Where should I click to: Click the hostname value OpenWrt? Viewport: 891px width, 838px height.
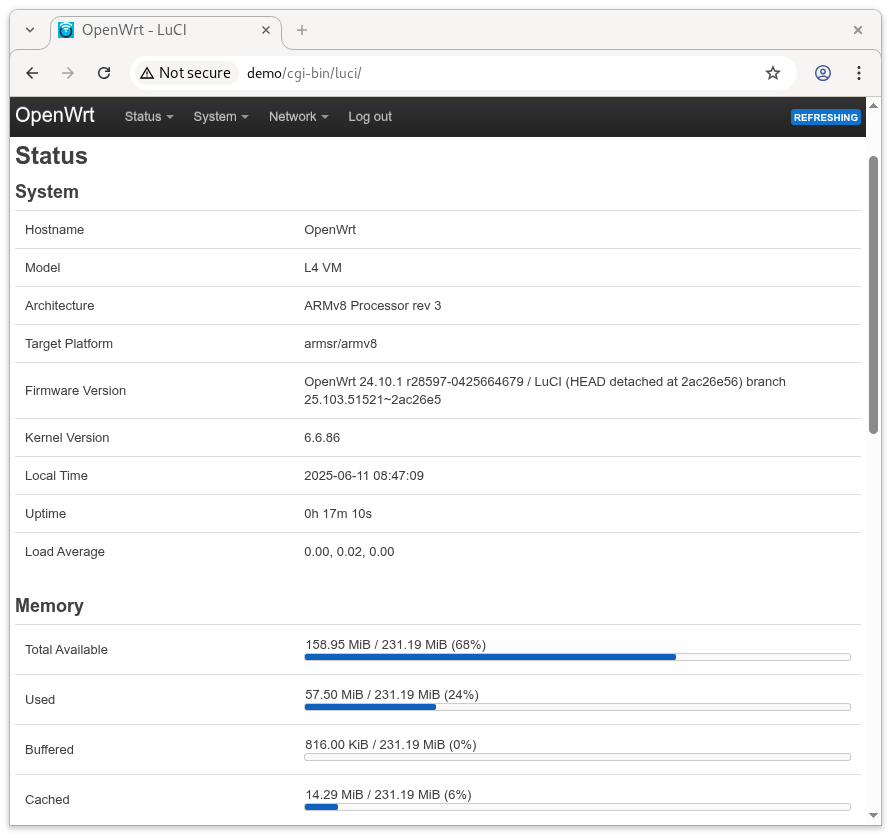pyautogui.click(x=330, y=230)
